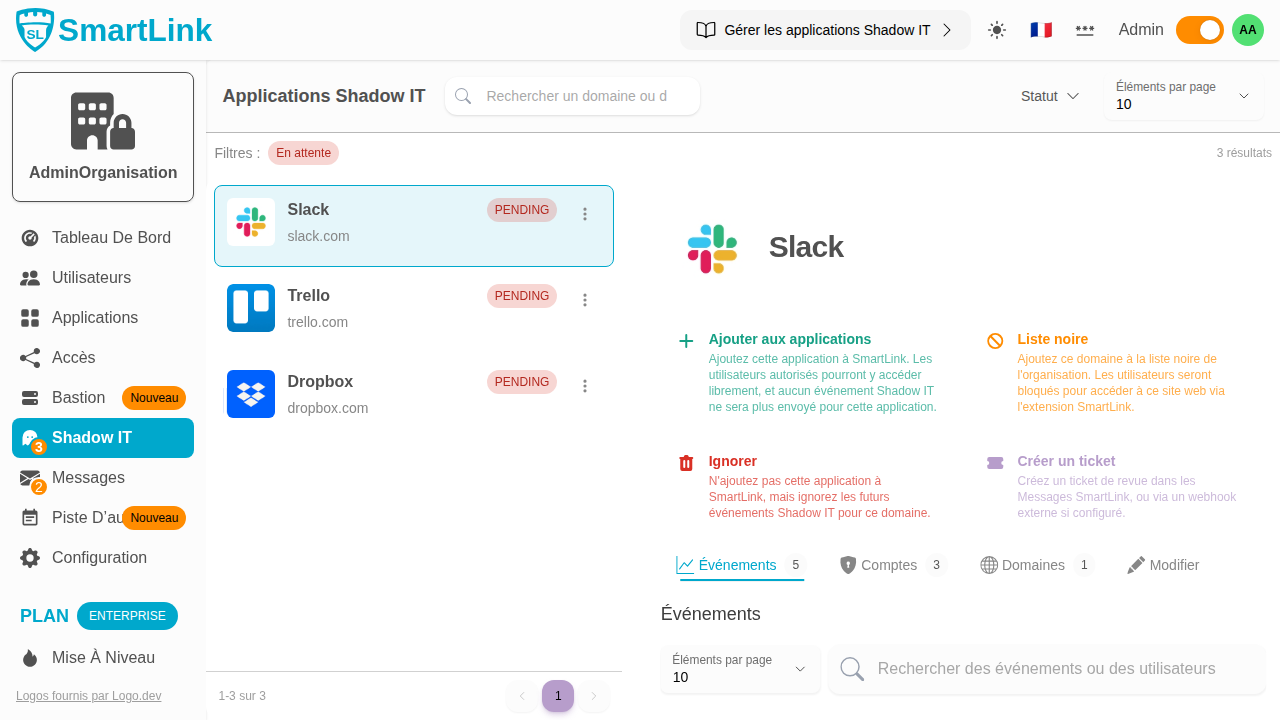1280x720 pixels.
Task: Open the three-dot menu for Trello
Action: [x=585, y=300]
